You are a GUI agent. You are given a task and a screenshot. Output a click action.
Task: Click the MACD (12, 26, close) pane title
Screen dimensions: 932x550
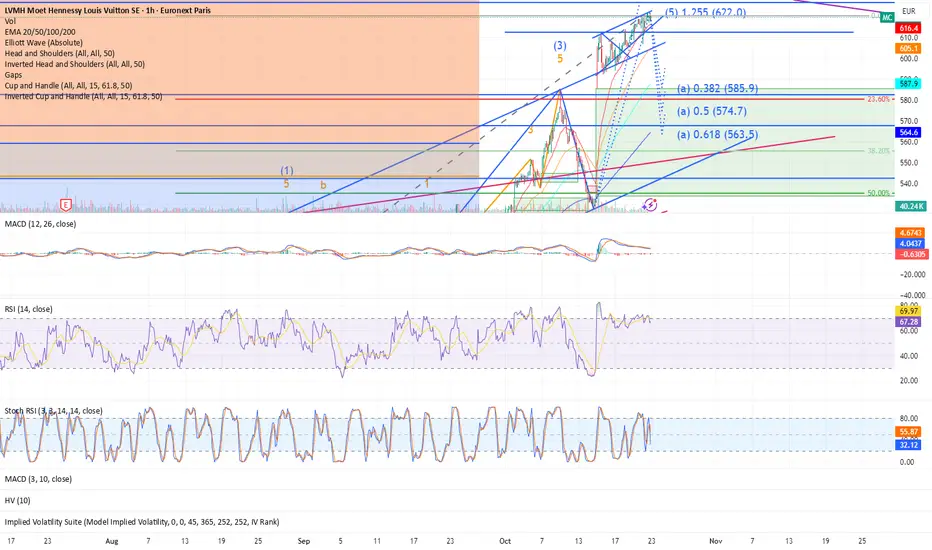coord(40,224)
